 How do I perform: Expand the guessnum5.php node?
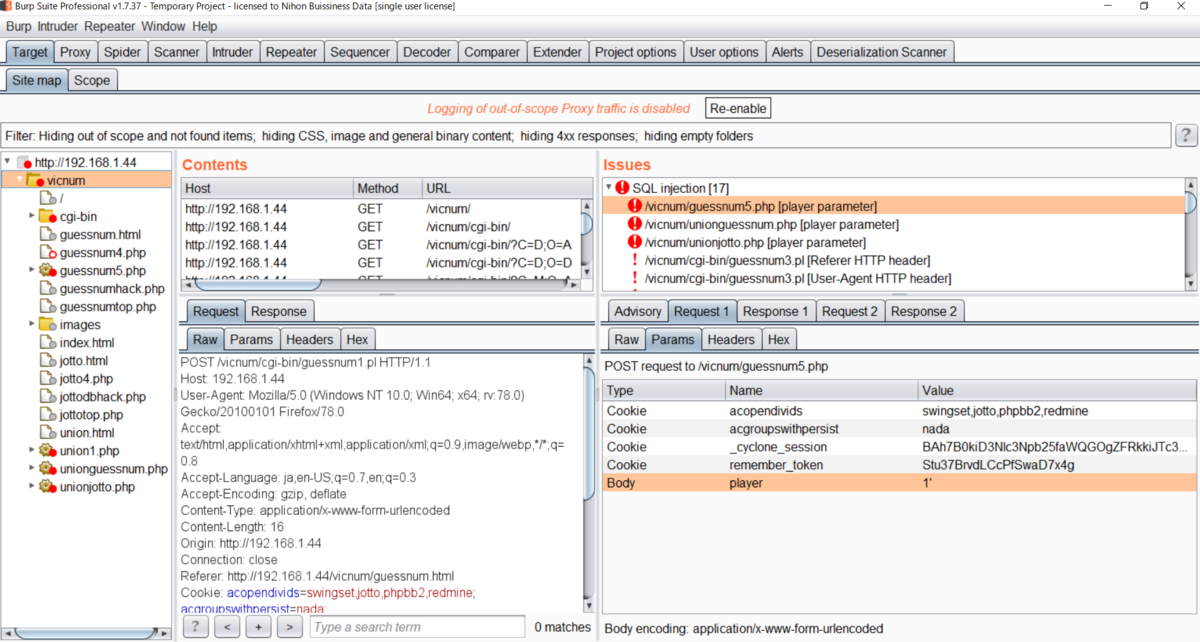32,270
